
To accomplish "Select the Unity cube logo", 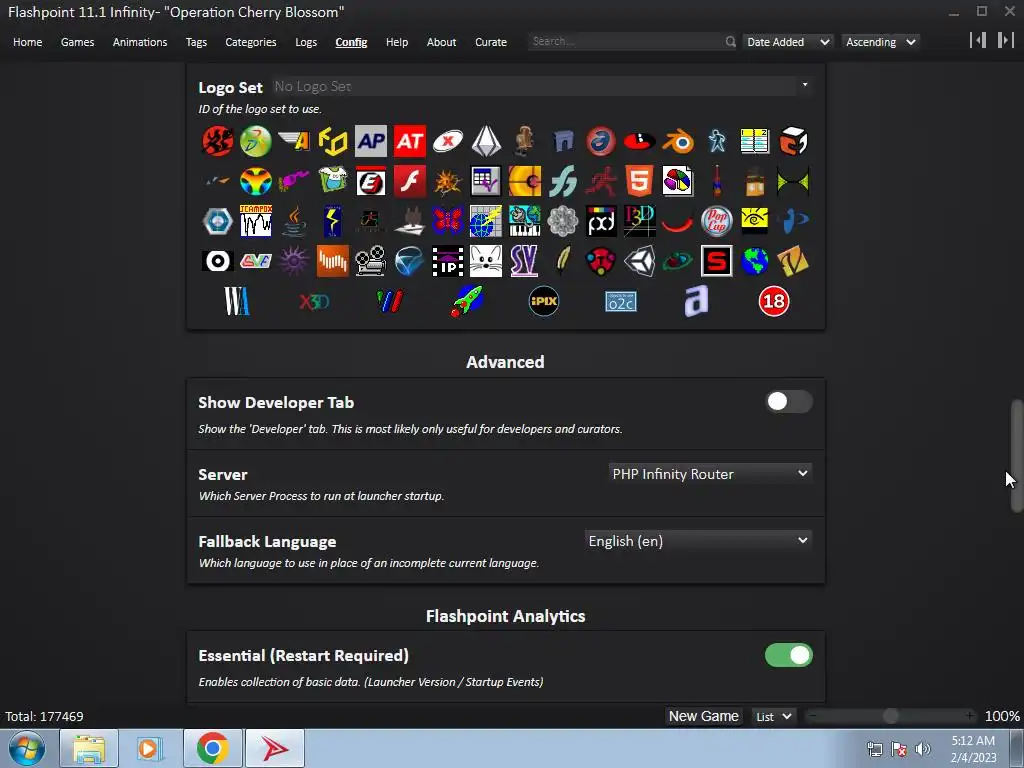I will [x=639, y=261].
